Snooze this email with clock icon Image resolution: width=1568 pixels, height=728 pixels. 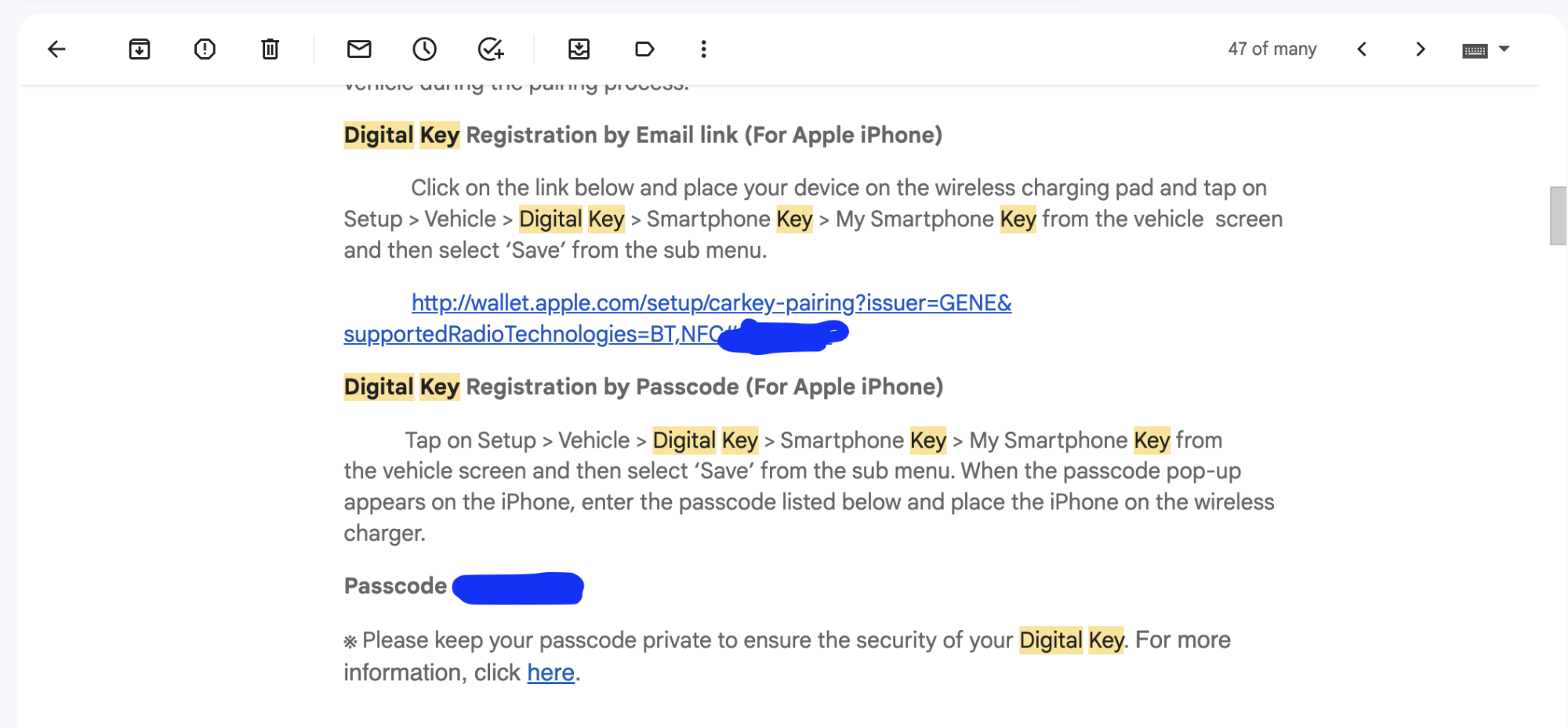424,49
